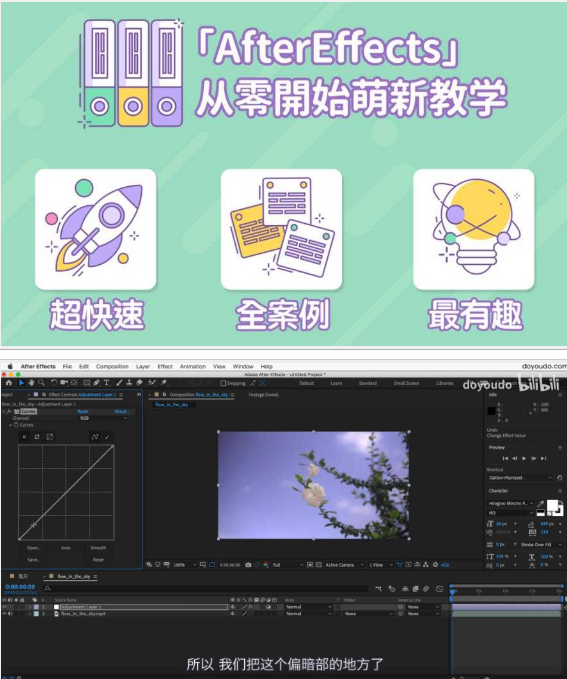The image size is (567, 679).
Task: Open the Channel RGB dropdown
Action: pos(104,418)
